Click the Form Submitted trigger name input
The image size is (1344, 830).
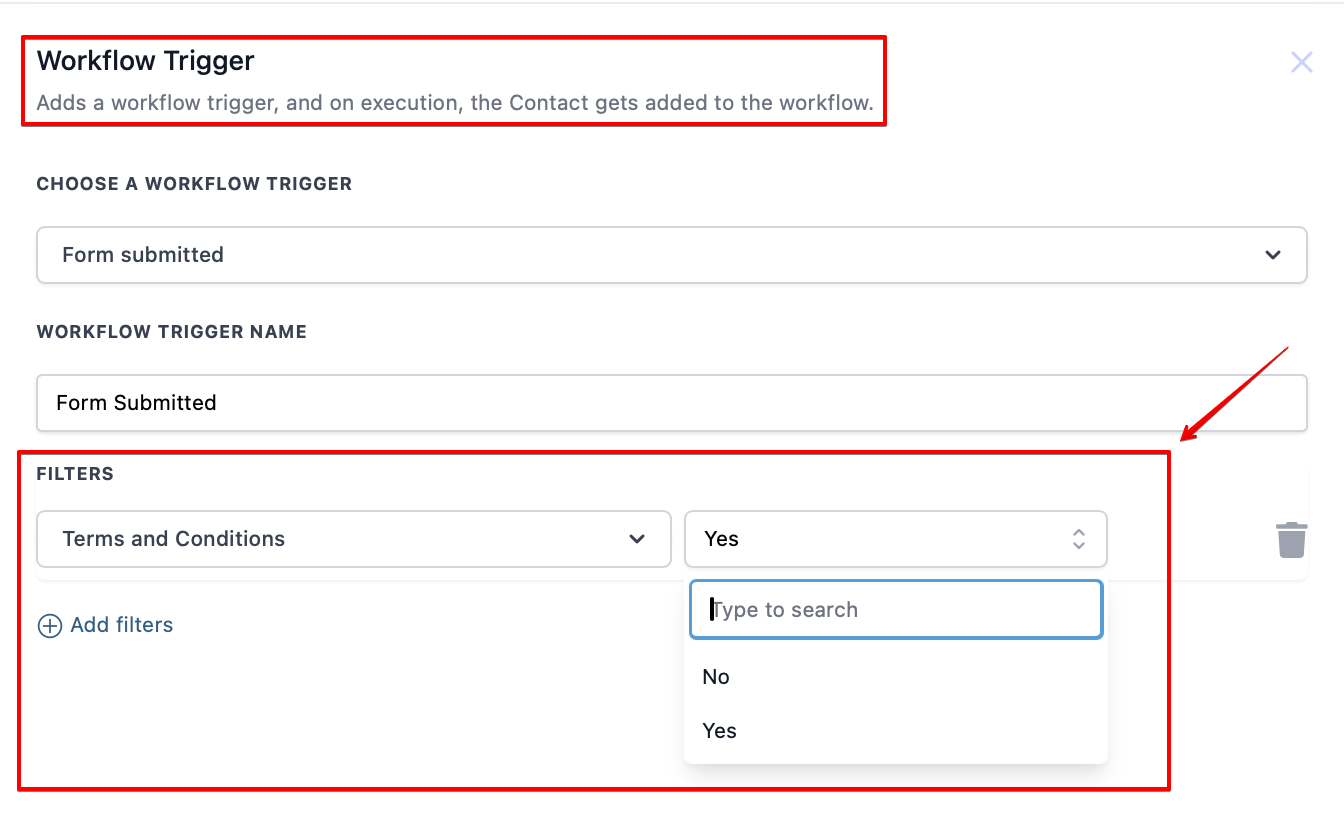[670, 403]
